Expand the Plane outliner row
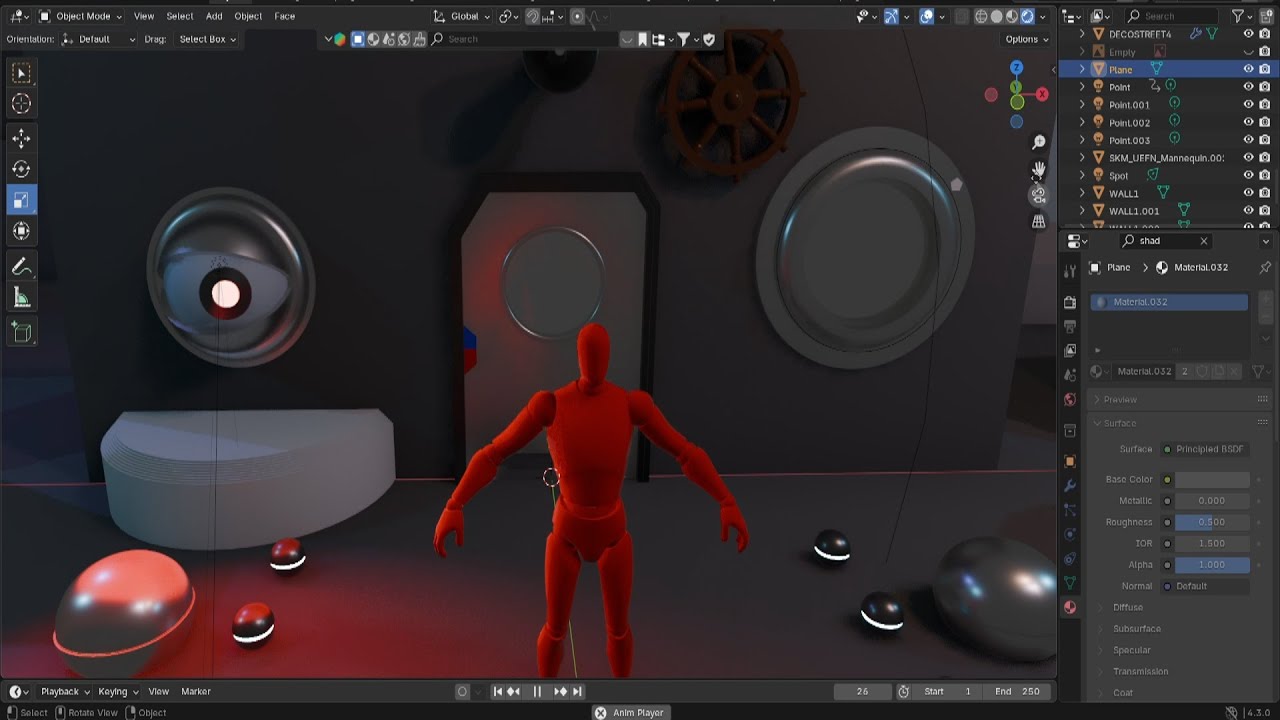 [x=1082, y=69]
